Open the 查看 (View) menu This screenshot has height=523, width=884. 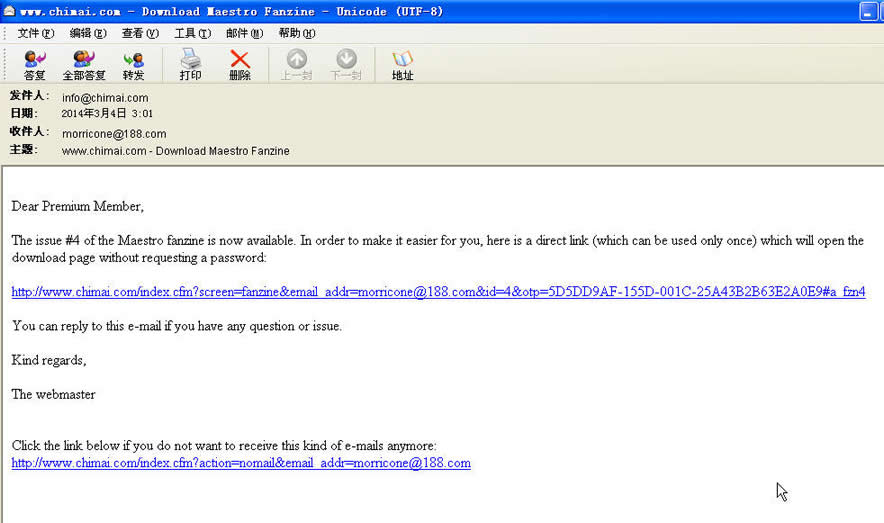click(x=140, y=33)
